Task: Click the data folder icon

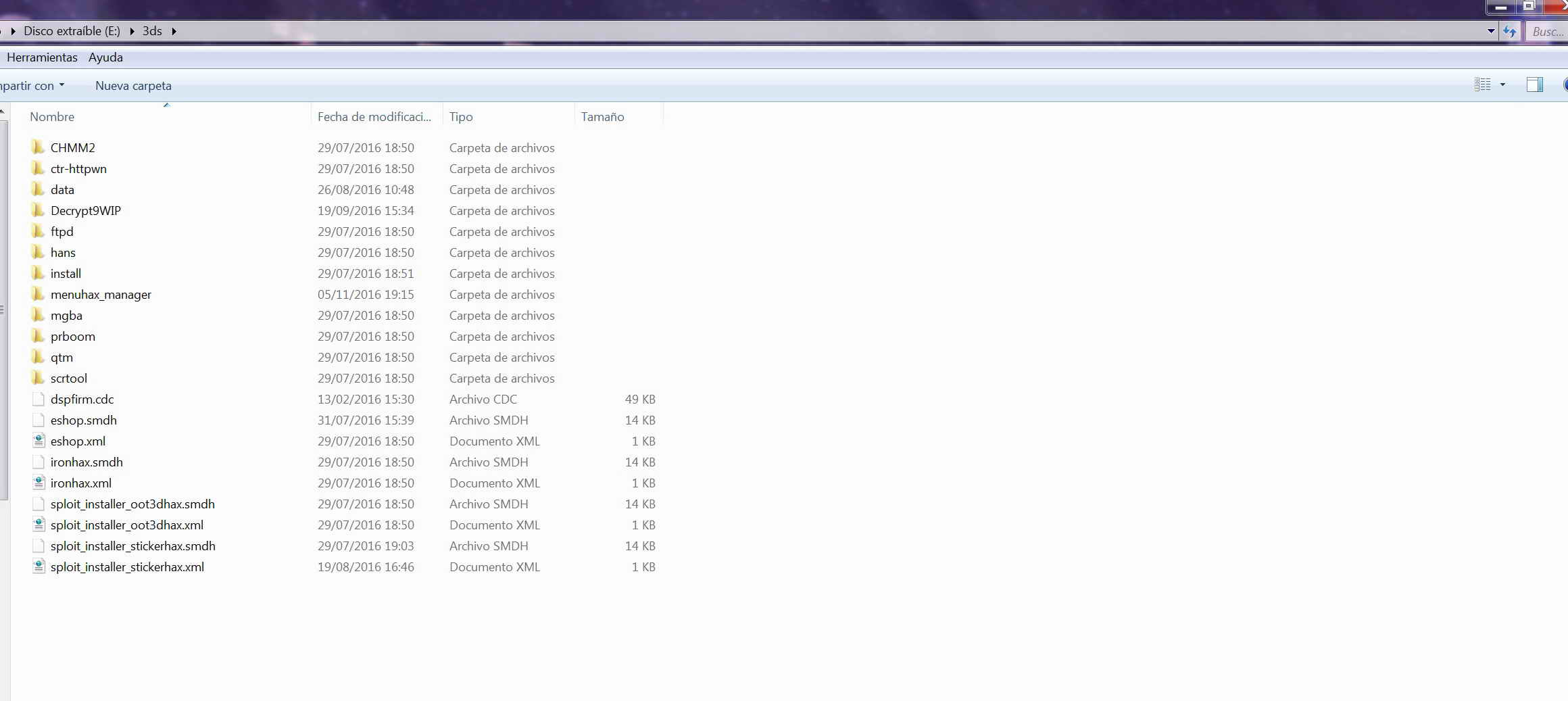Action: tap(39, 189)
